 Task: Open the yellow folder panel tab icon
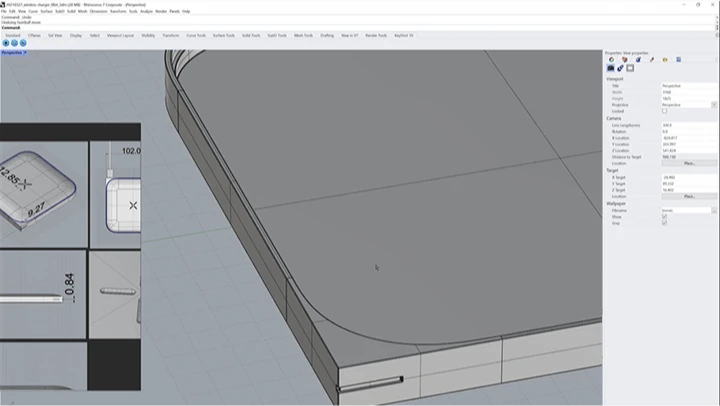pos(665,59)
